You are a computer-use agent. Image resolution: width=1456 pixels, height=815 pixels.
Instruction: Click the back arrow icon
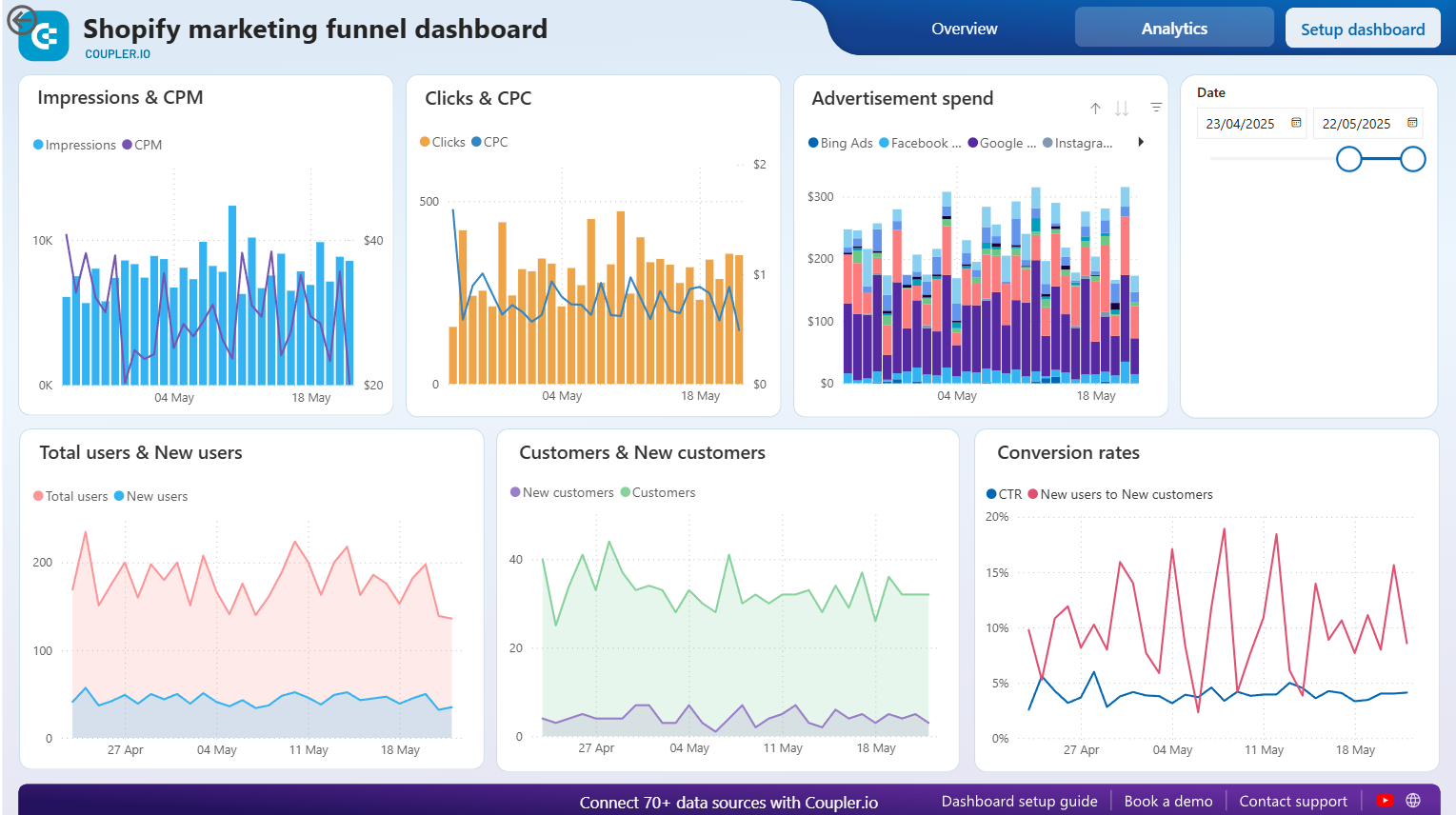(x=21, y=20)
